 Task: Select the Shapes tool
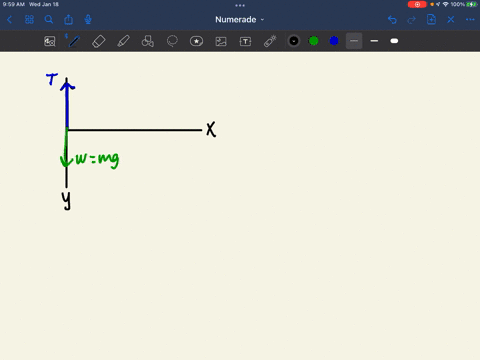click(148, 41)
